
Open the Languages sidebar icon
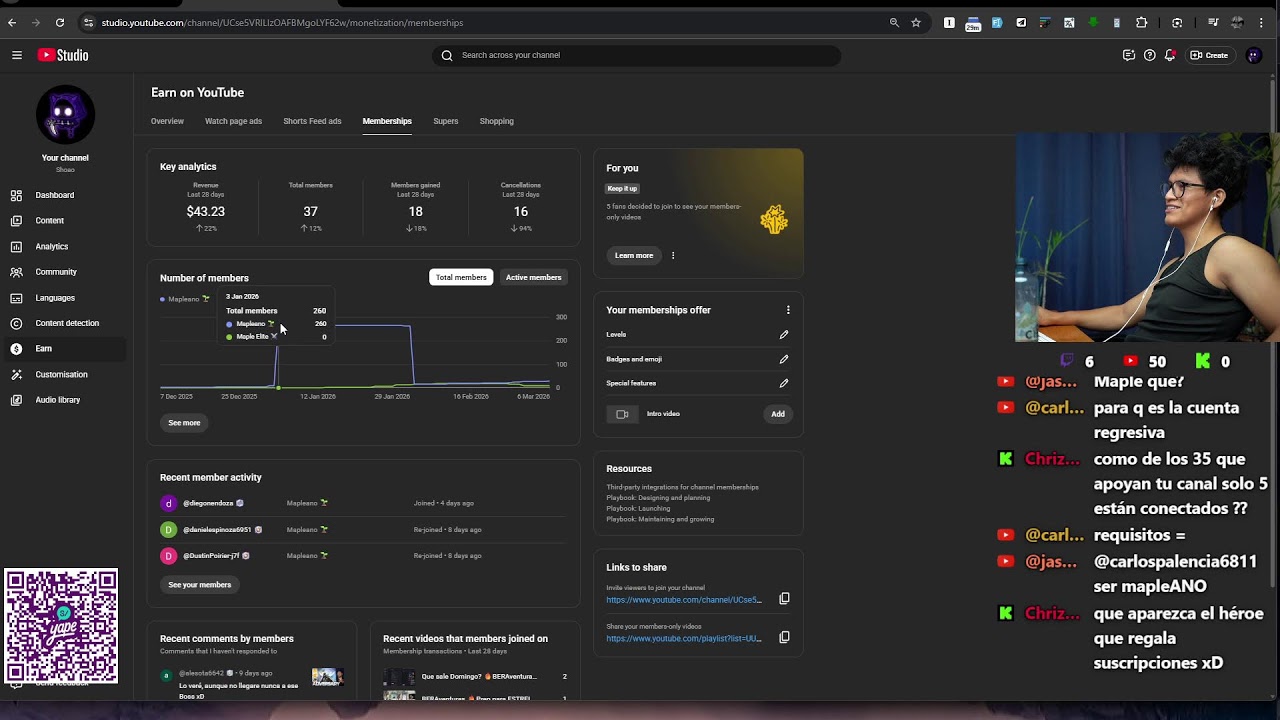[16, 298]
